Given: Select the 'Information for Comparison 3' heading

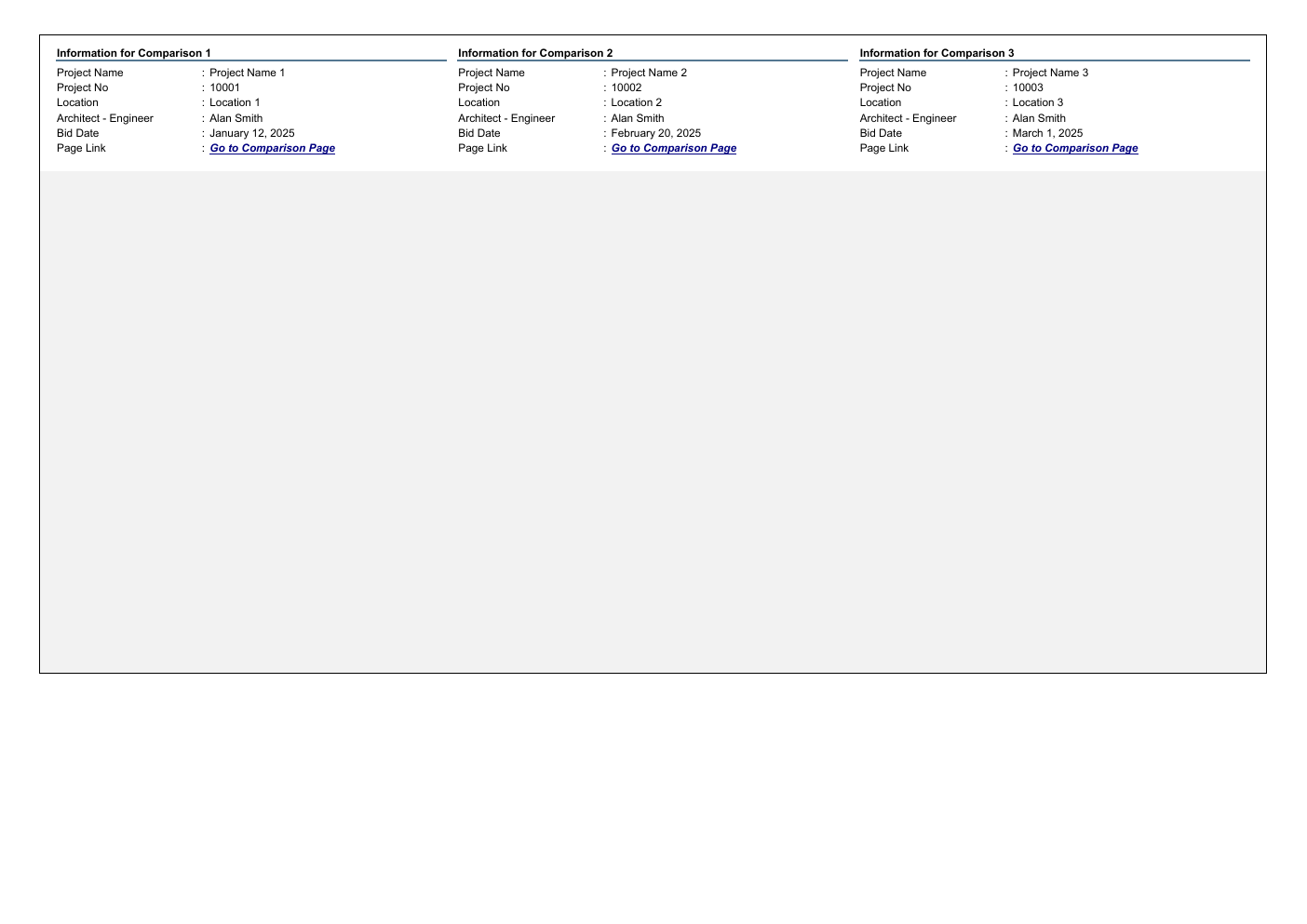Looking at the screenshot, I should 936,54.
